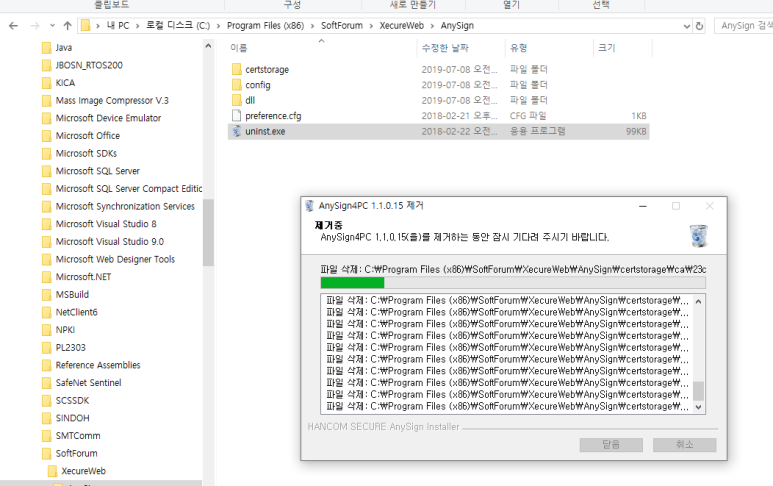This screenshot has width=773, height=486.
Task: Click the AnySign search box
Action: tap(744, 26)
